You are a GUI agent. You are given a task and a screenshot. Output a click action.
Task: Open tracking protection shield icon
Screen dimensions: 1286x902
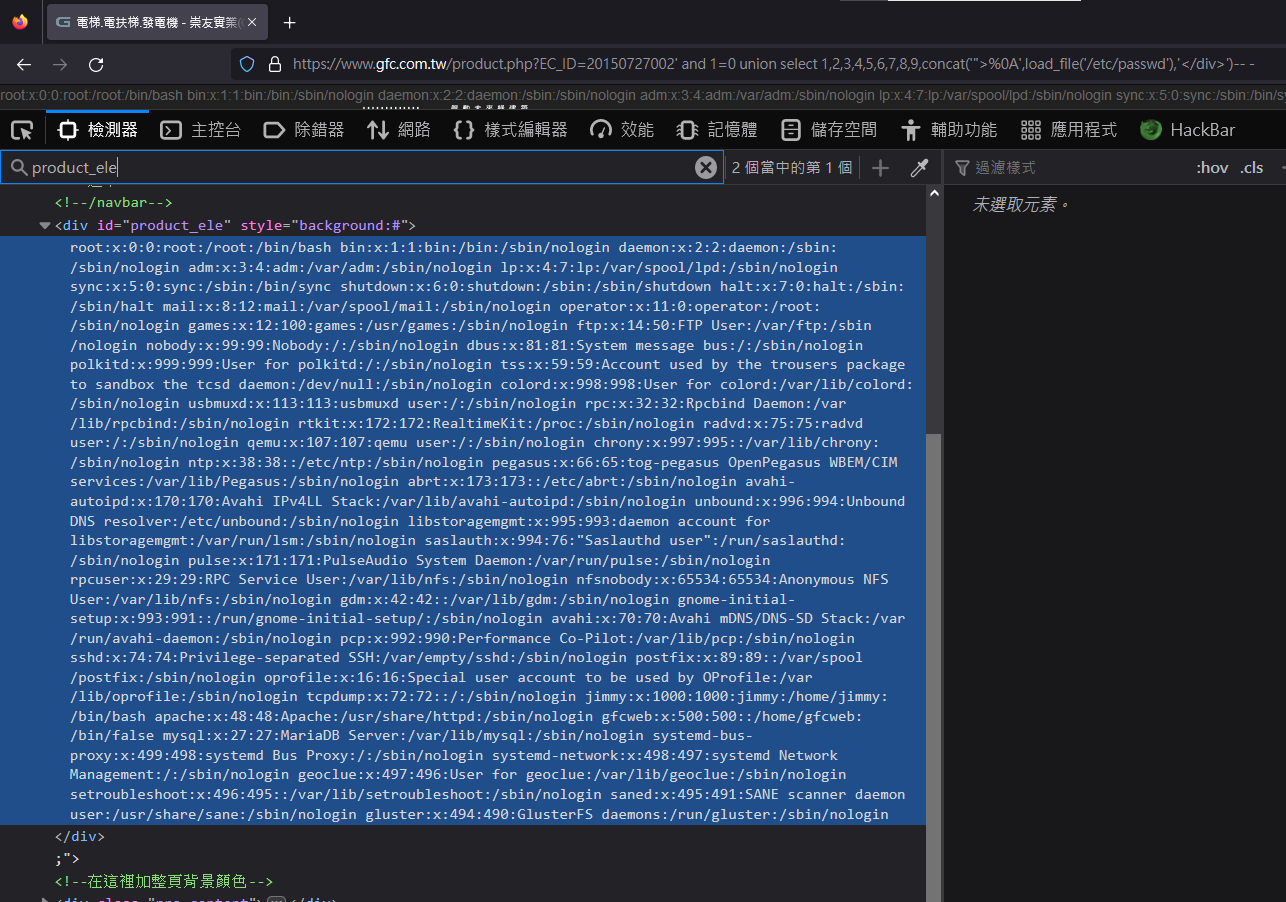point(248,65)
